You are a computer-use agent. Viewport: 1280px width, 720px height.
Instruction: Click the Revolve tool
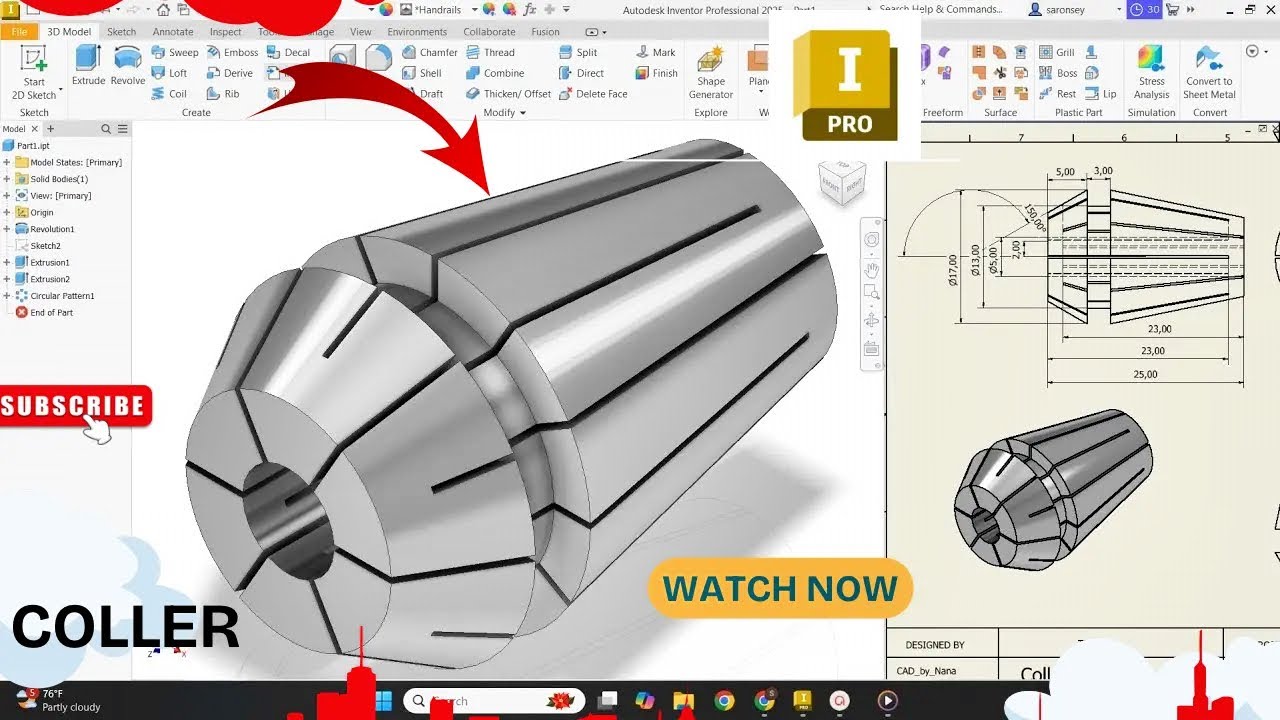tap(128, 65)
